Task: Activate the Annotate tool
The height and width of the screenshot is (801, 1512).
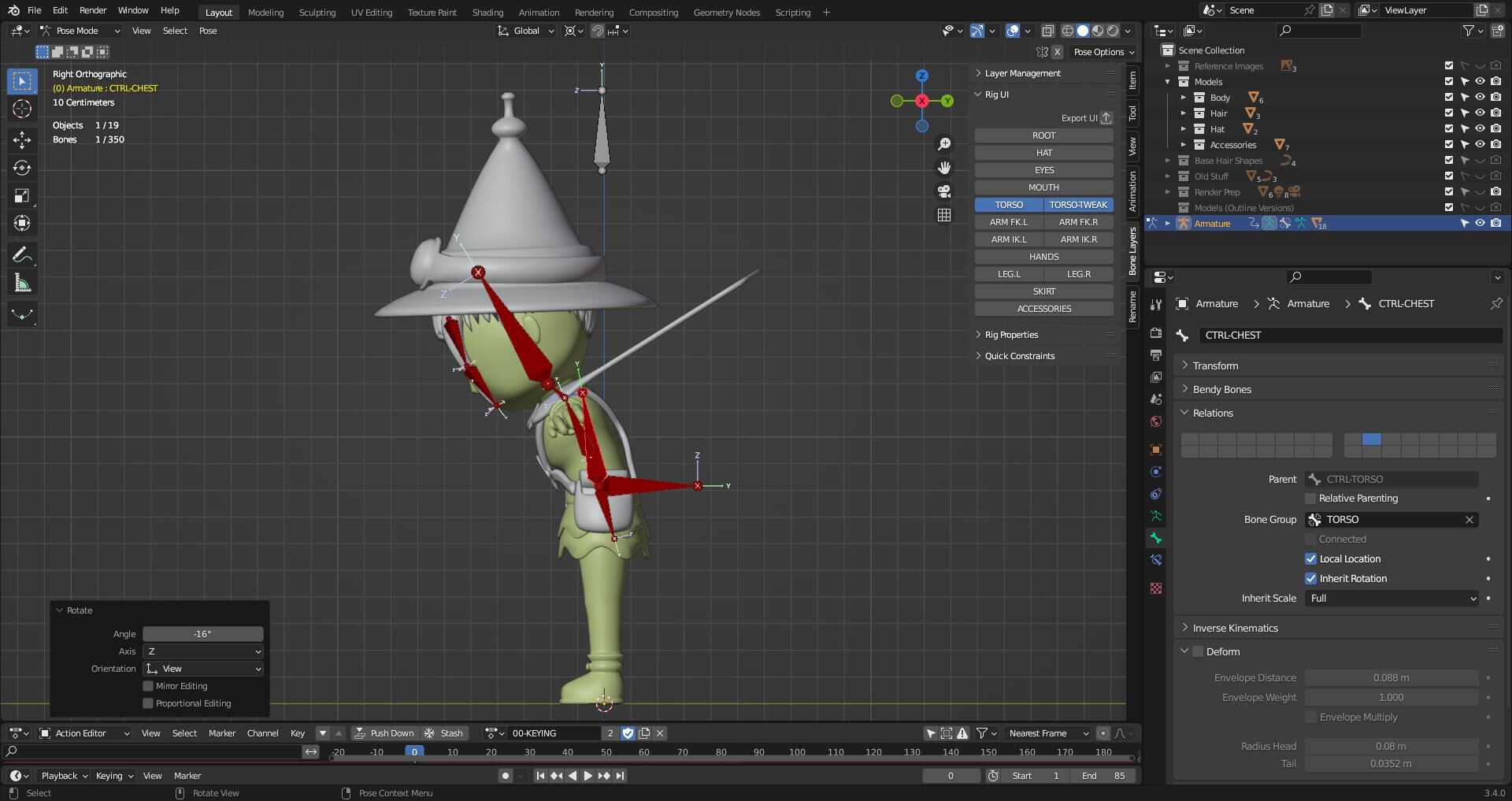Action: tap(22, 254)
